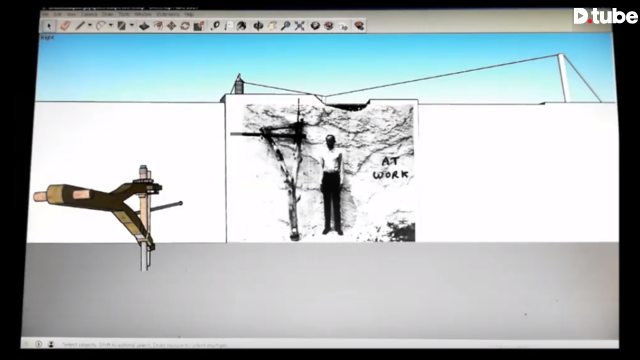
Task: Select the Zoom magnifier tool
Action: coord(286,26)
